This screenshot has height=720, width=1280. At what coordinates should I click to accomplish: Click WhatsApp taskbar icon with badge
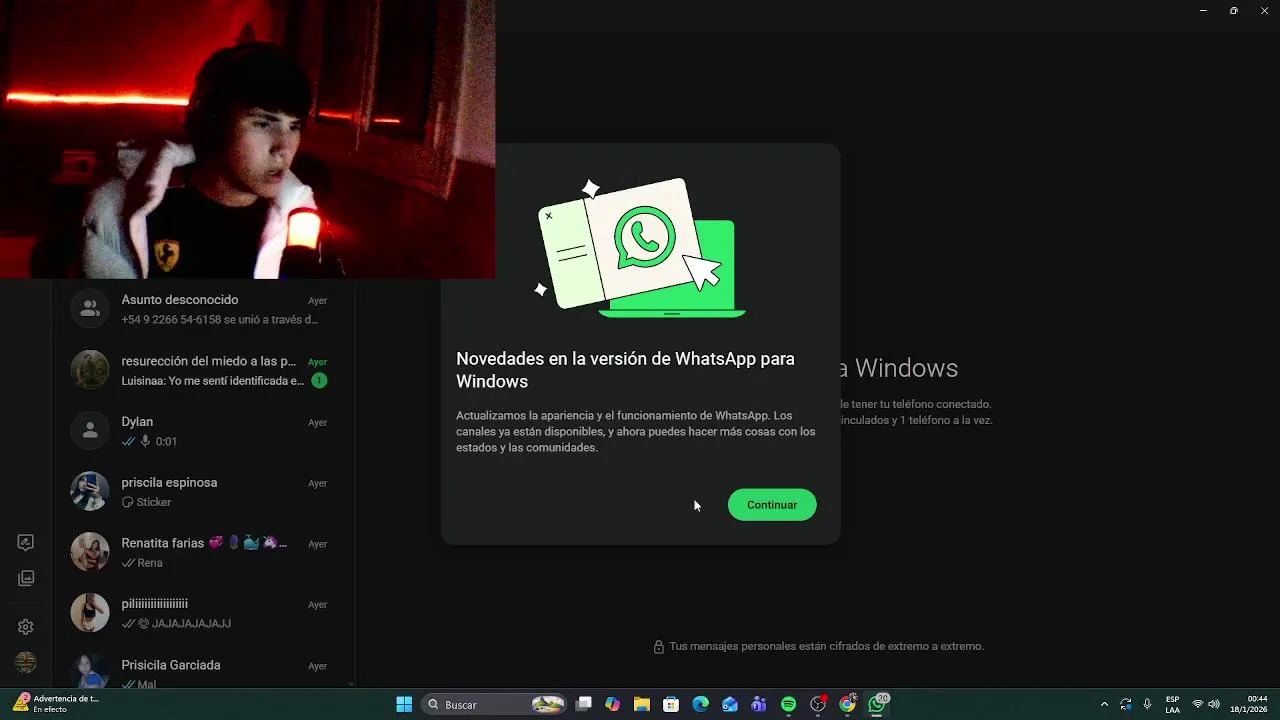pos(877,705)
